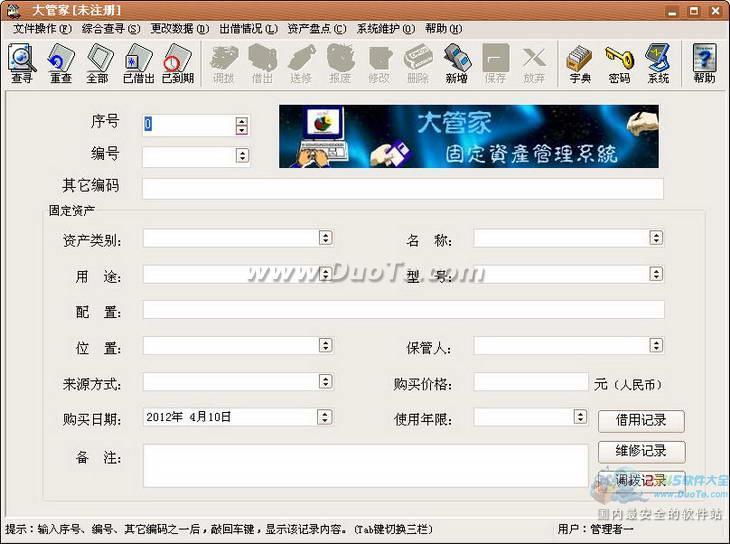Open the 帮助(H) menu
Viewport: 730px width, 544px height.
coord(444,29)
